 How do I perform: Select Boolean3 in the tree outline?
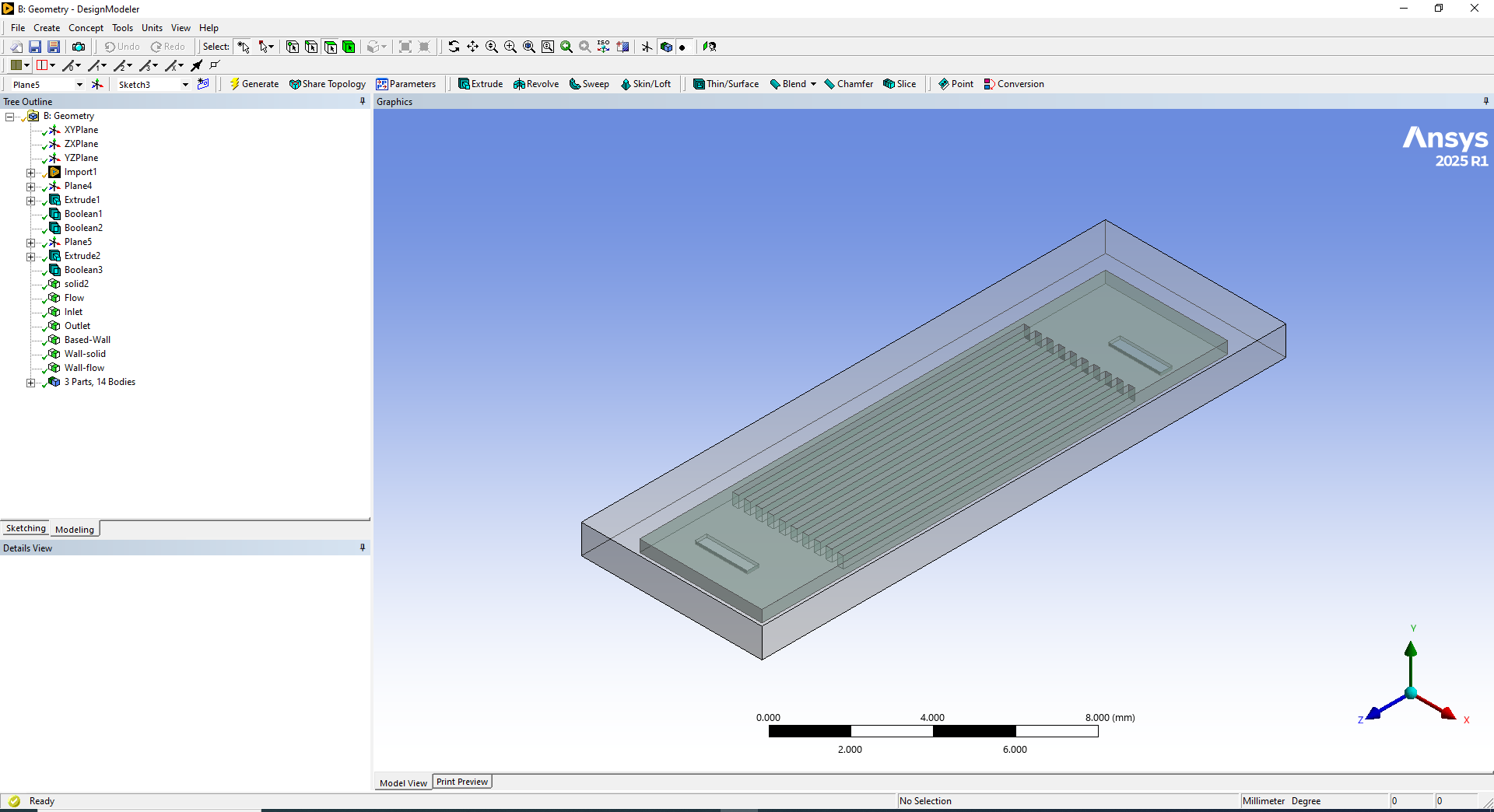pyautogui.click(x=83, y=270)
